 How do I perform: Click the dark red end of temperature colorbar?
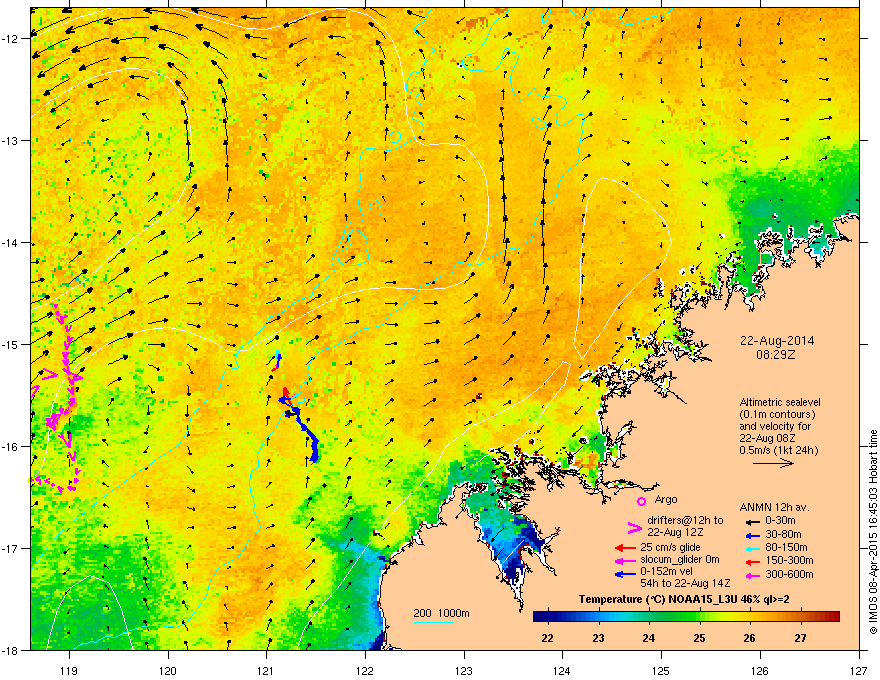(x=834, y=617)
